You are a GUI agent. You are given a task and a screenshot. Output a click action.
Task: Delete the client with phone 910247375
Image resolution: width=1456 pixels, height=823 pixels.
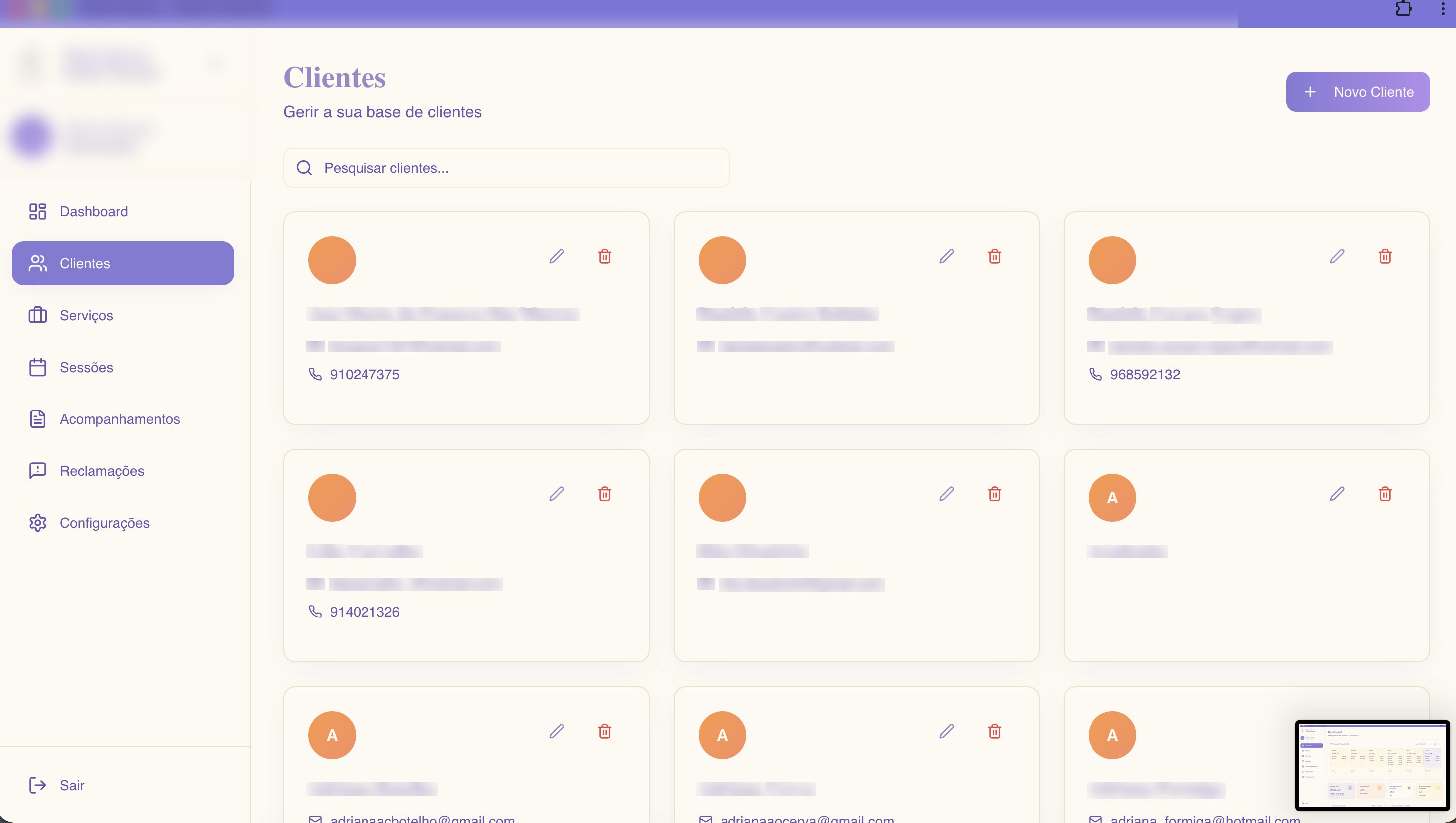[x=605, y=256]
